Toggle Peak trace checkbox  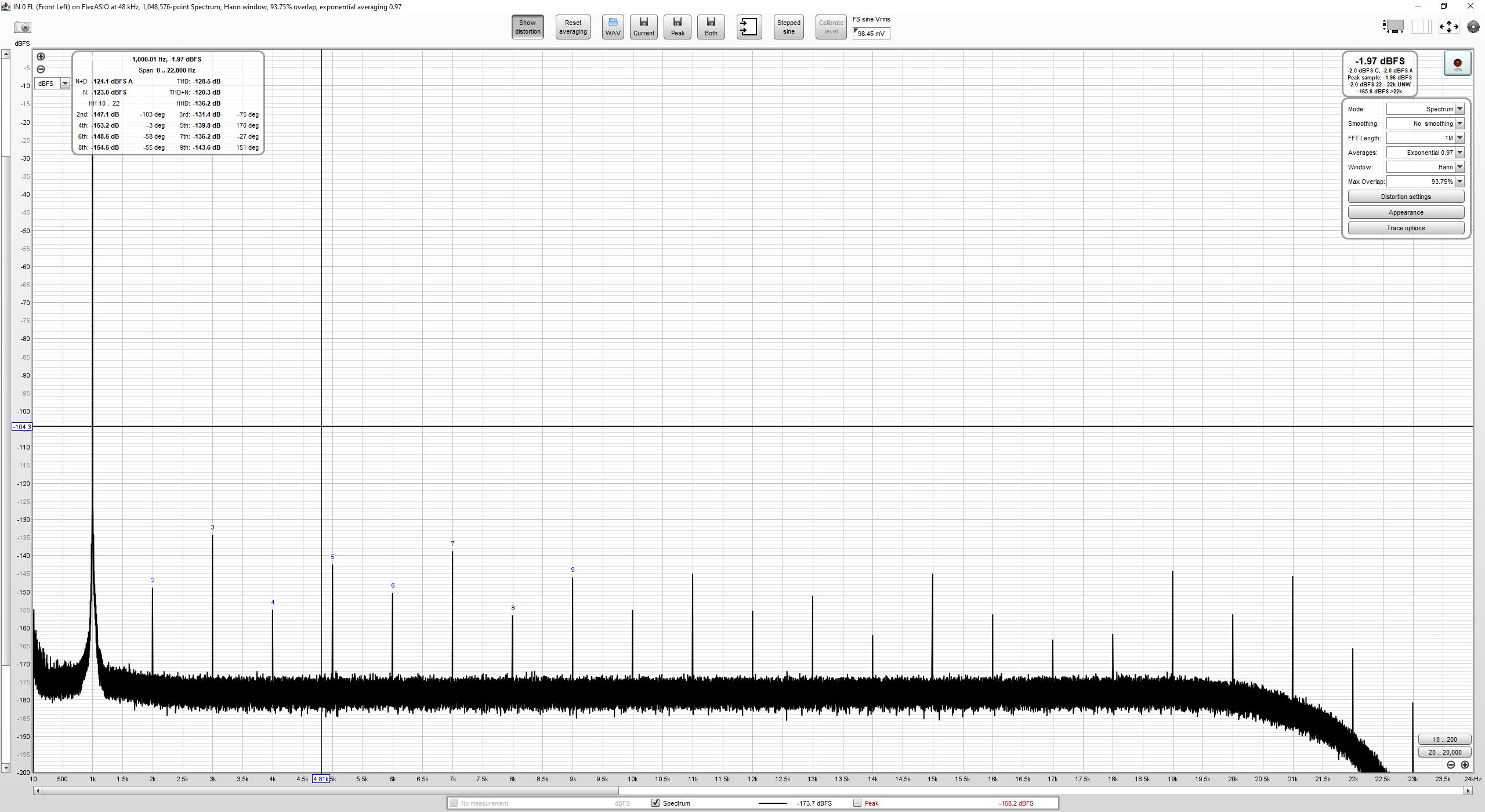point(857,803)
